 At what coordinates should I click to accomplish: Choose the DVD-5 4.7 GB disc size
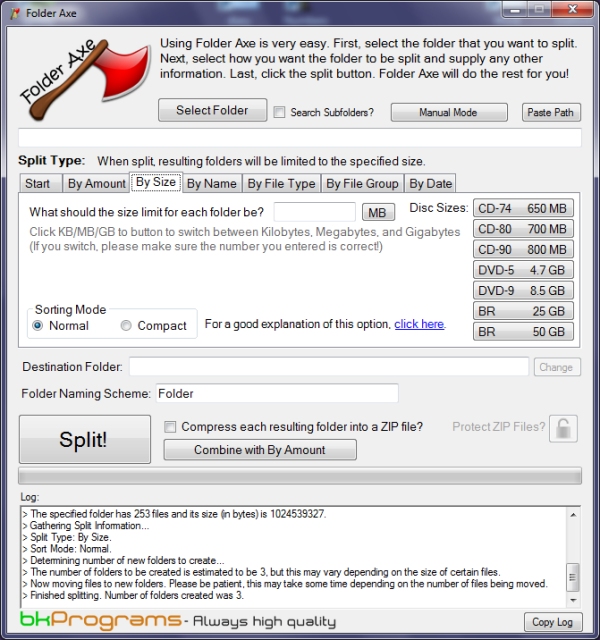point(523,270)
